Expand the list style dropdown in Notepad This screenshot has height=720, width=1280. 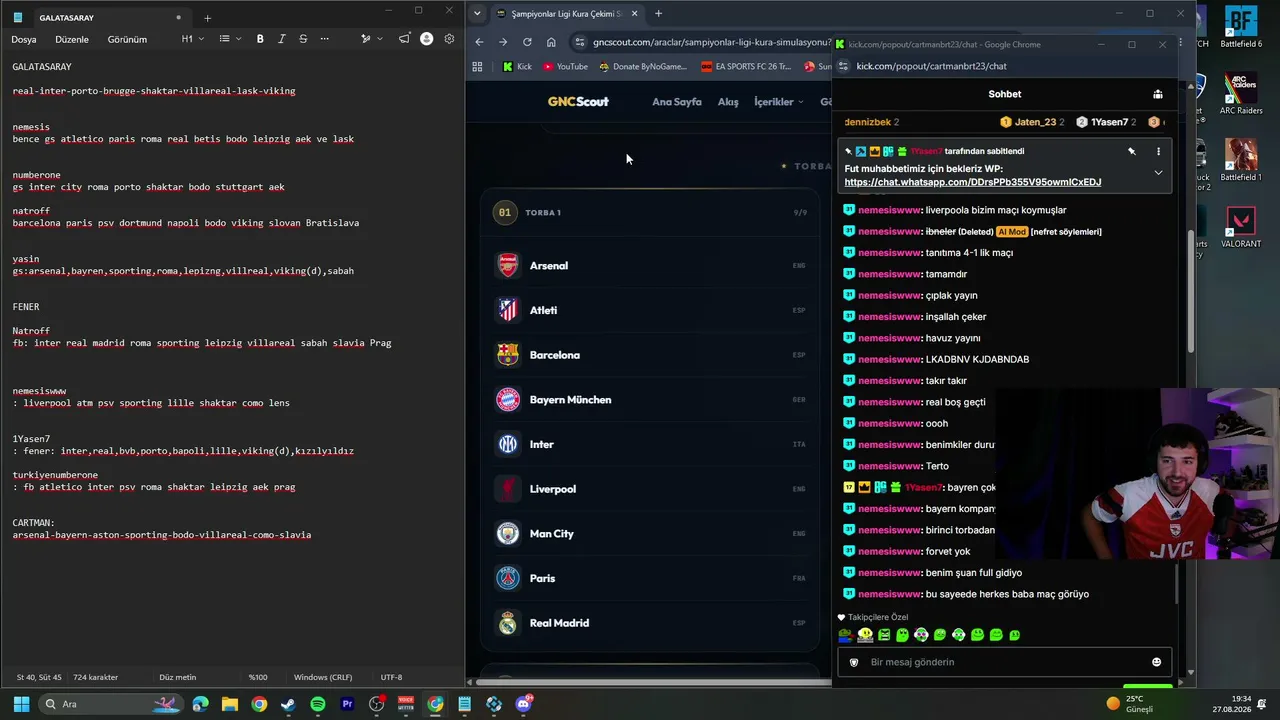[x=229, y=39]
